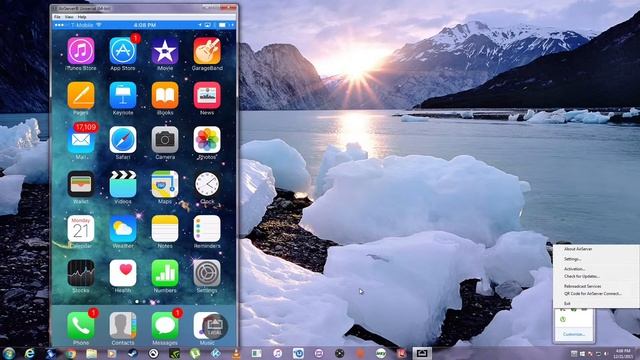Image resolution: width=640 pixels, height=360 pixels.
Task: Choose Exit from the AirServer context menu
Action: (x=567, y=303)
